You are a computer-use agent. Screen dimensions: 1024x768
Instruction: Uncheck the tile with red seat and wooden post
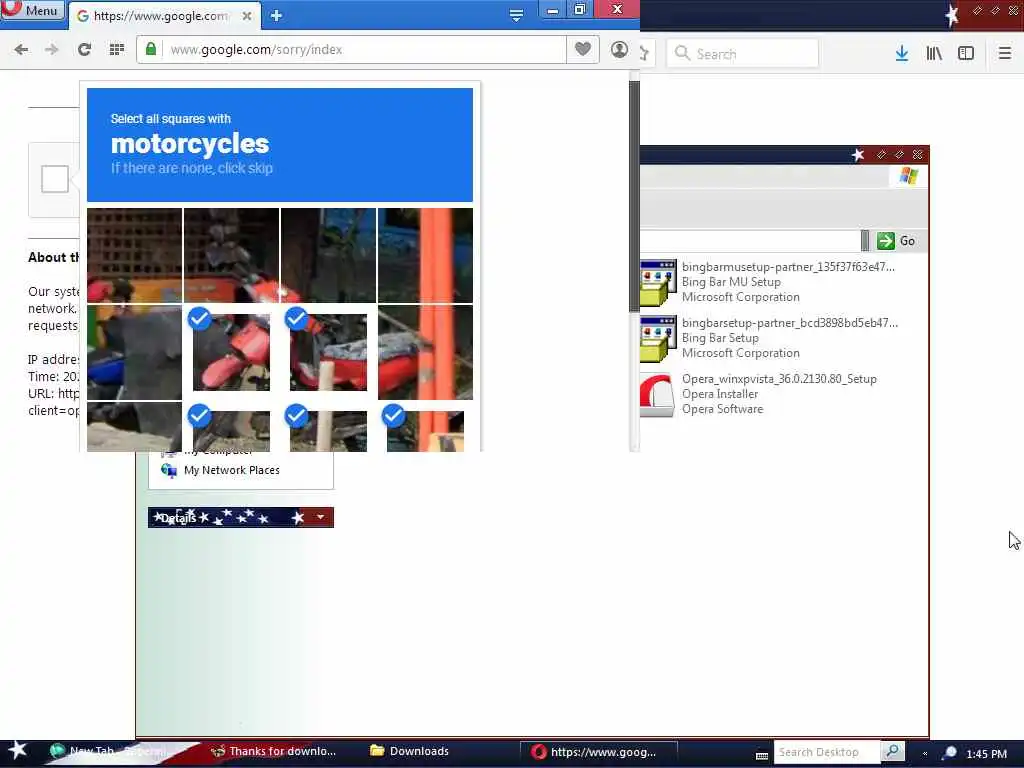pos(328,352)
